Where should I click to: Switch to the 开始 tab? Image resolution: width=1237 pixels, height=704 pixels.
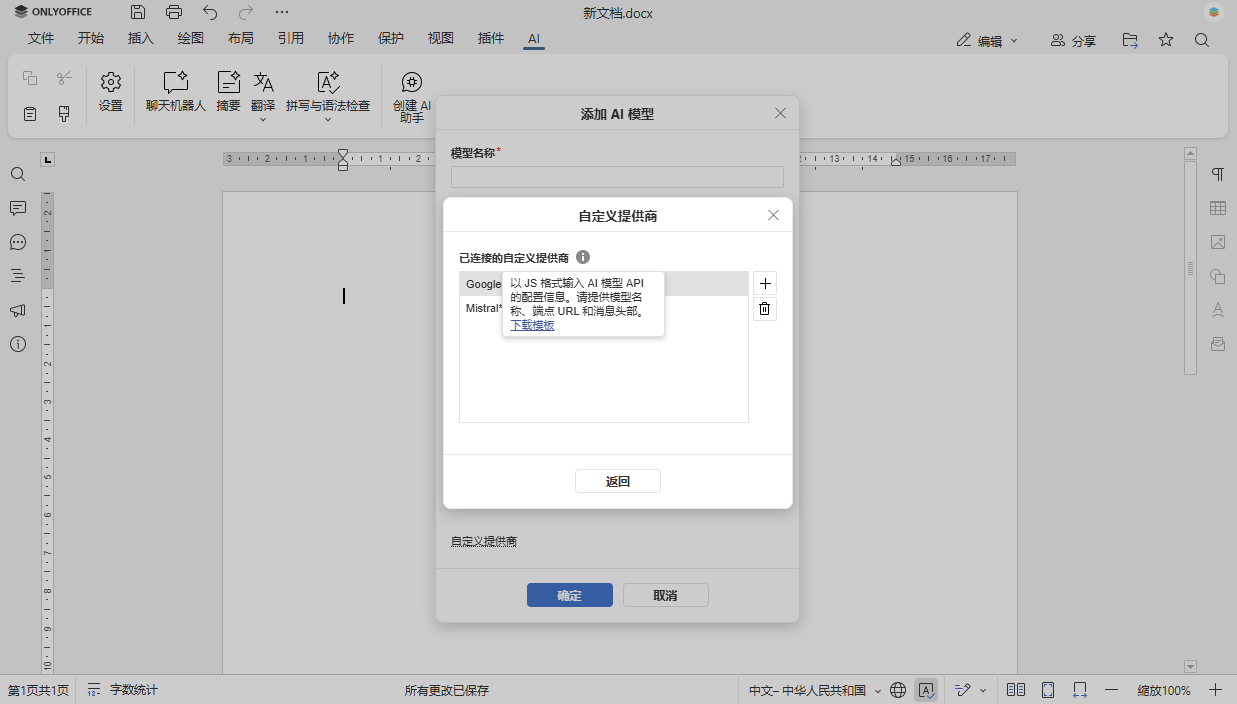coord(91,38)
